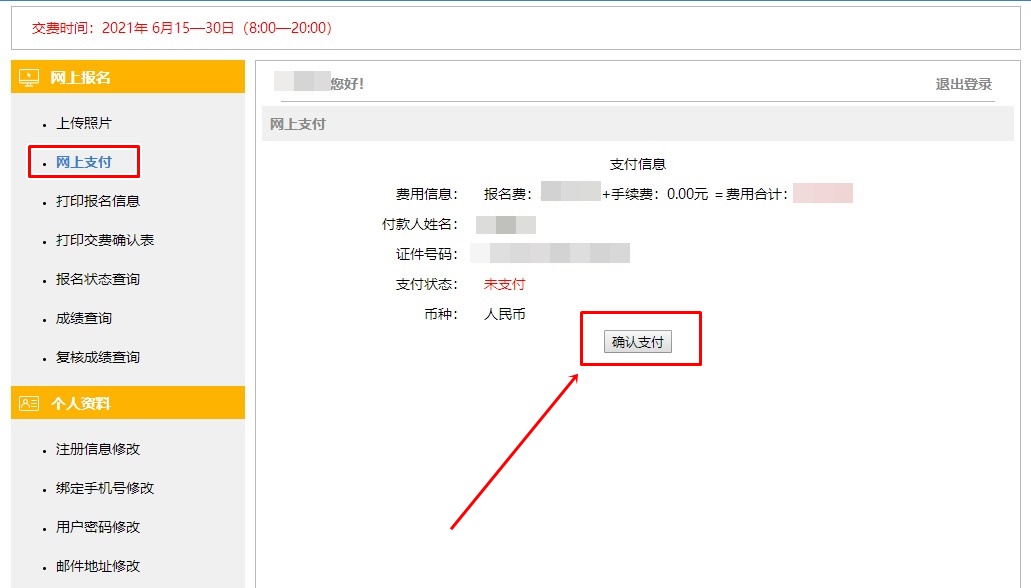The image size is (1031, 588).
Task: Open 绑定手机号修改 option
Action: click(104, 488)
